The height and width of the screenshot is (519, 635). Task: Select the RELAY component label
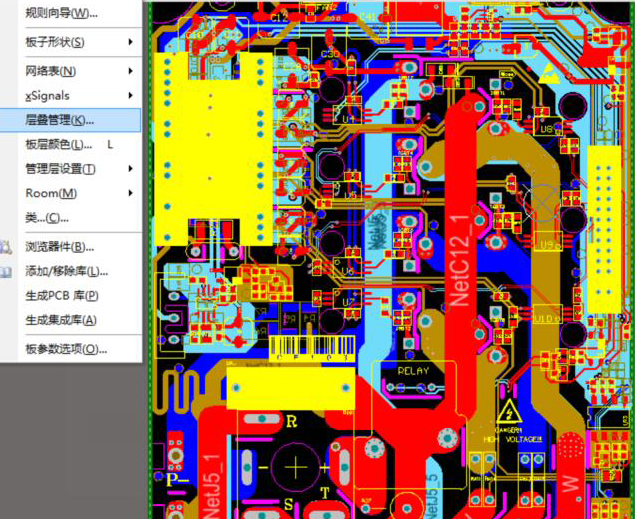[412, 370]
